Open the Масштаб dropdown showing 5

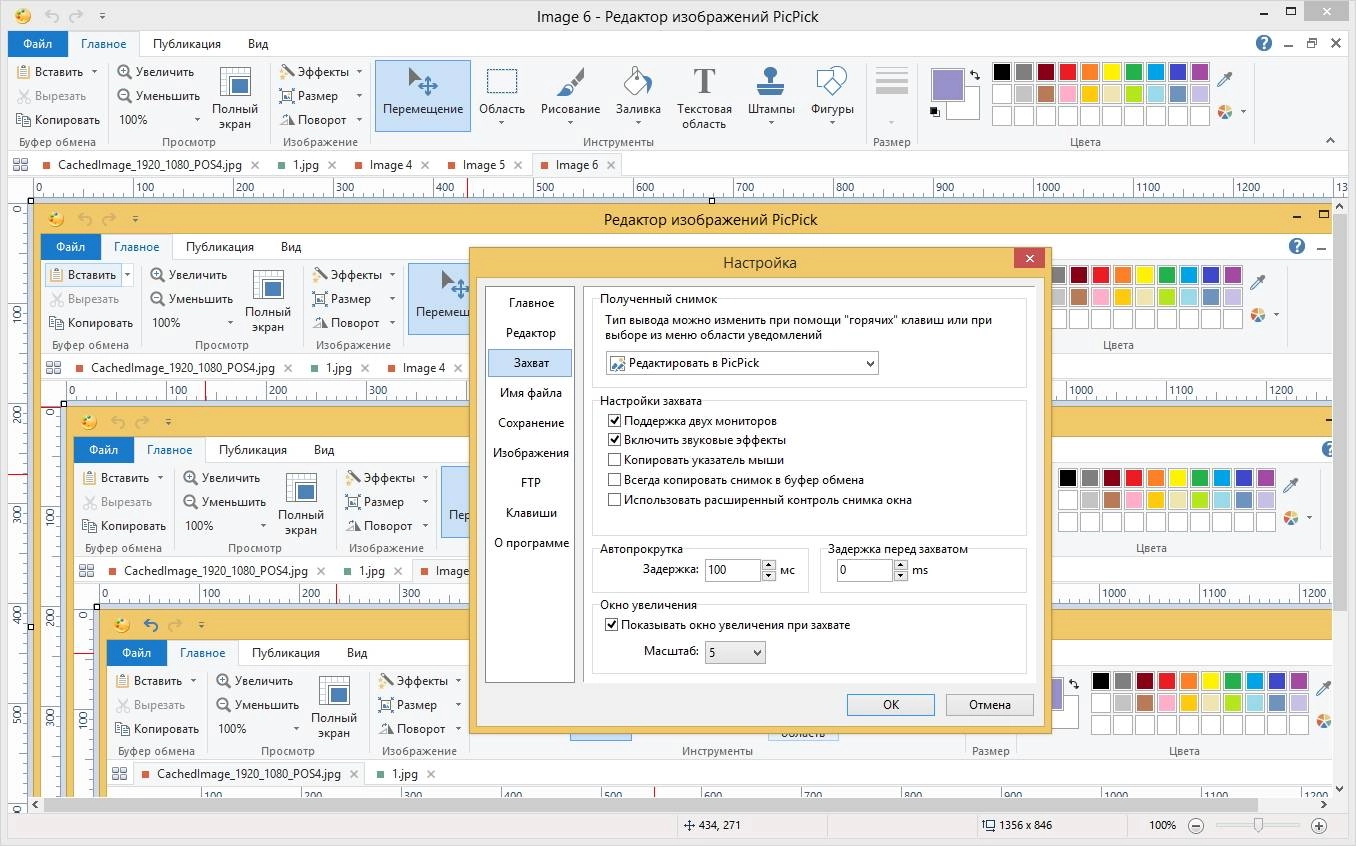pyautogui.click(x=735, y=652)
